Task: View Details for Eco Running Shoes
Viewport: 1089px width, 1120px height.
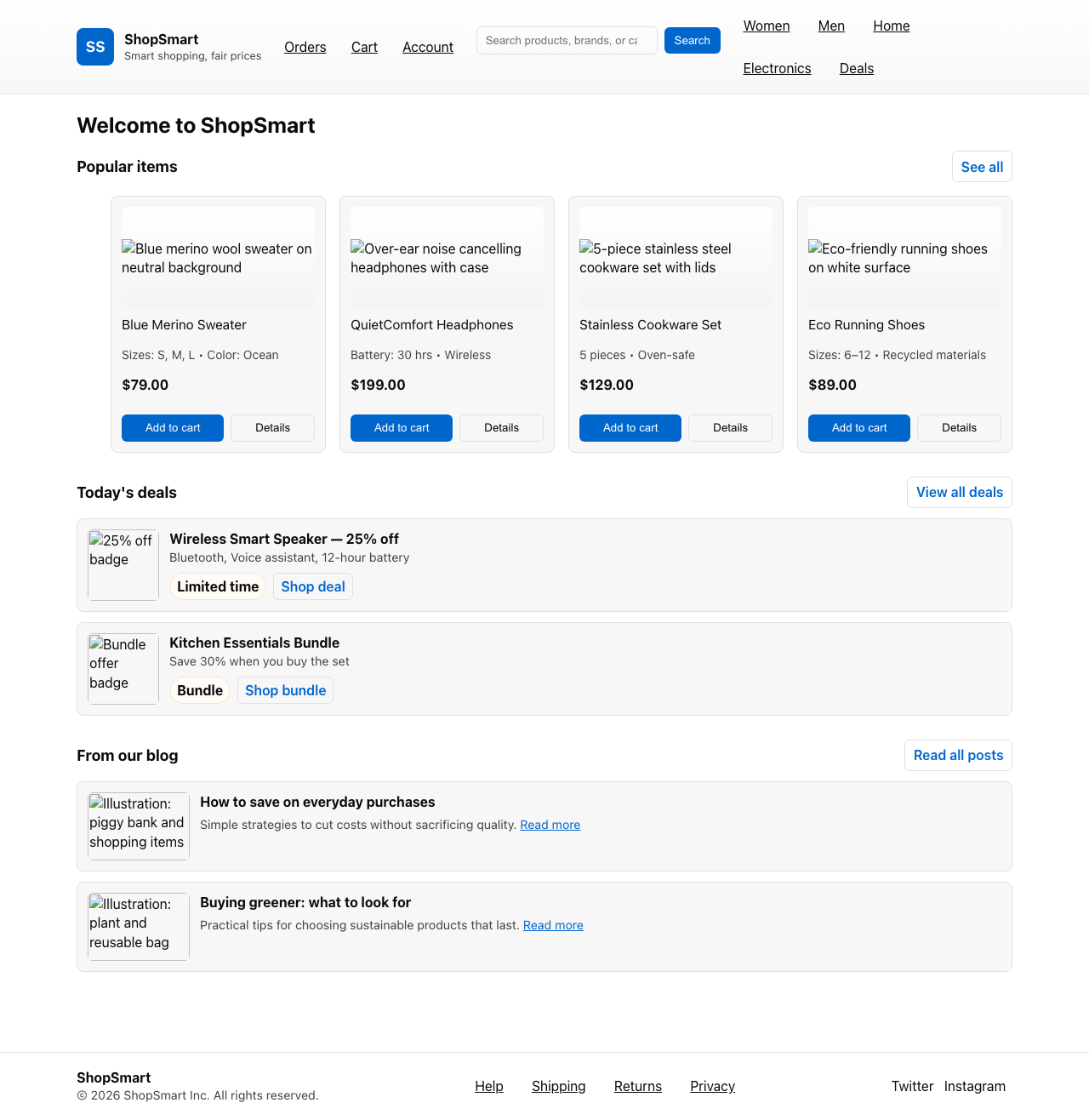Action: point(959,428)
